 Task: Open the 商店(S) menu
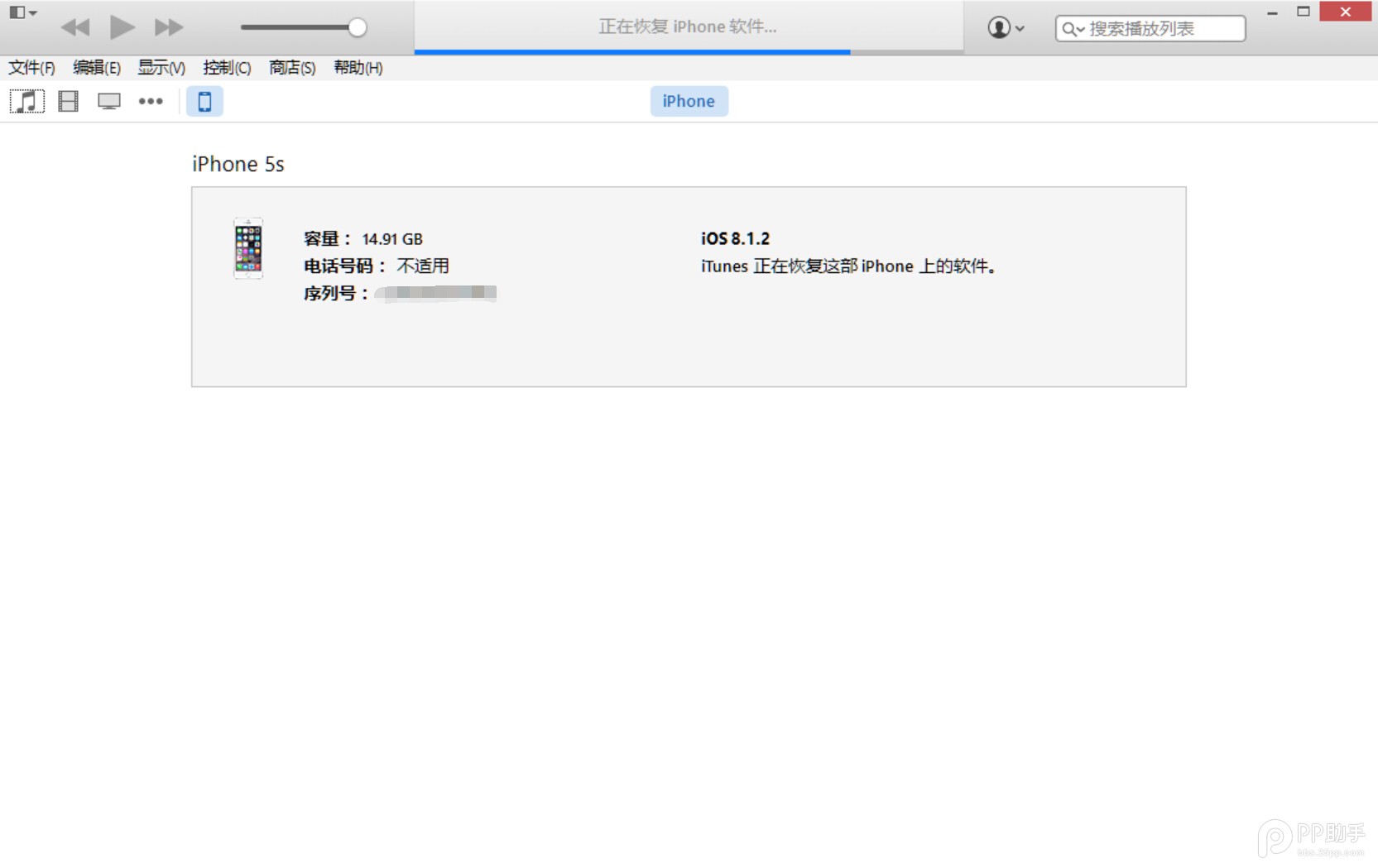point(290,68)
